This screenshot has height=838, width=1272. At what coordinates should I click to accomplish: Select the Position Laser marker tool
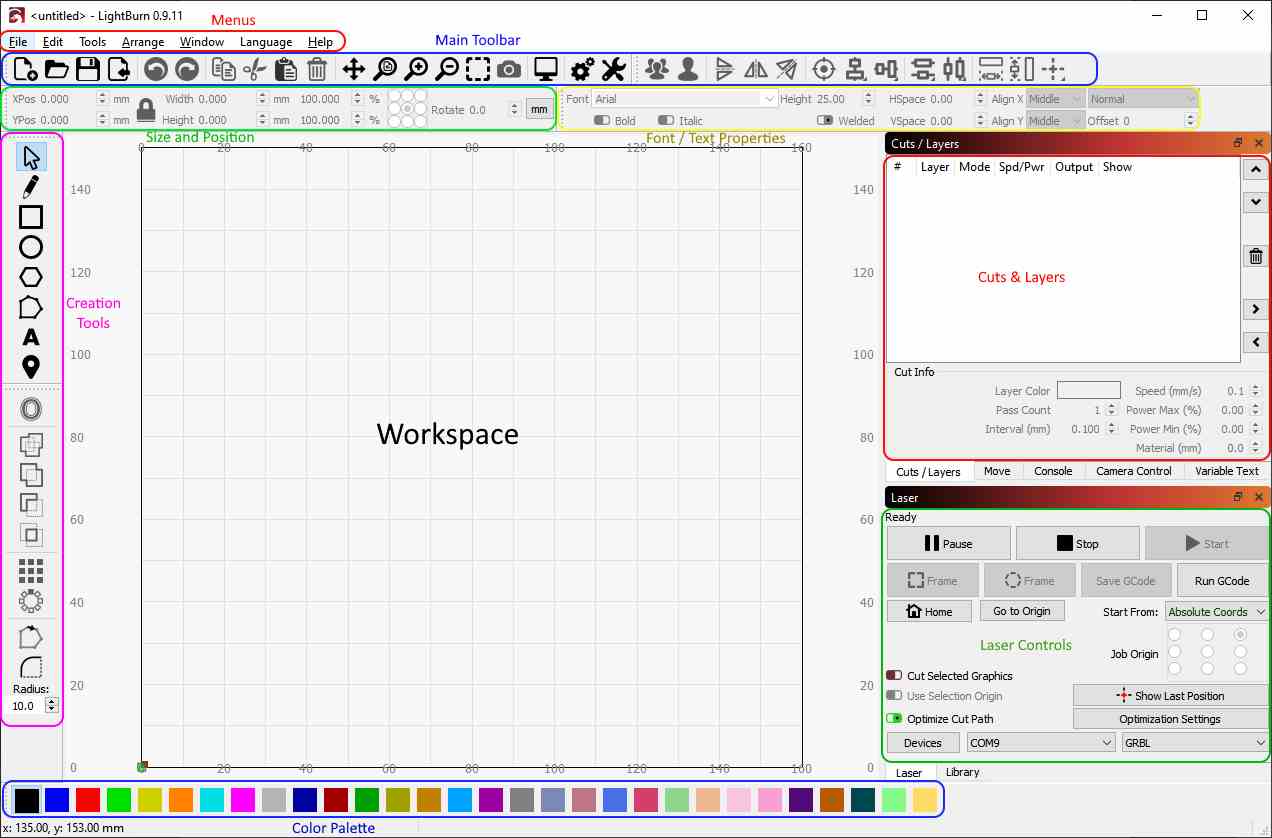[31, 367]
